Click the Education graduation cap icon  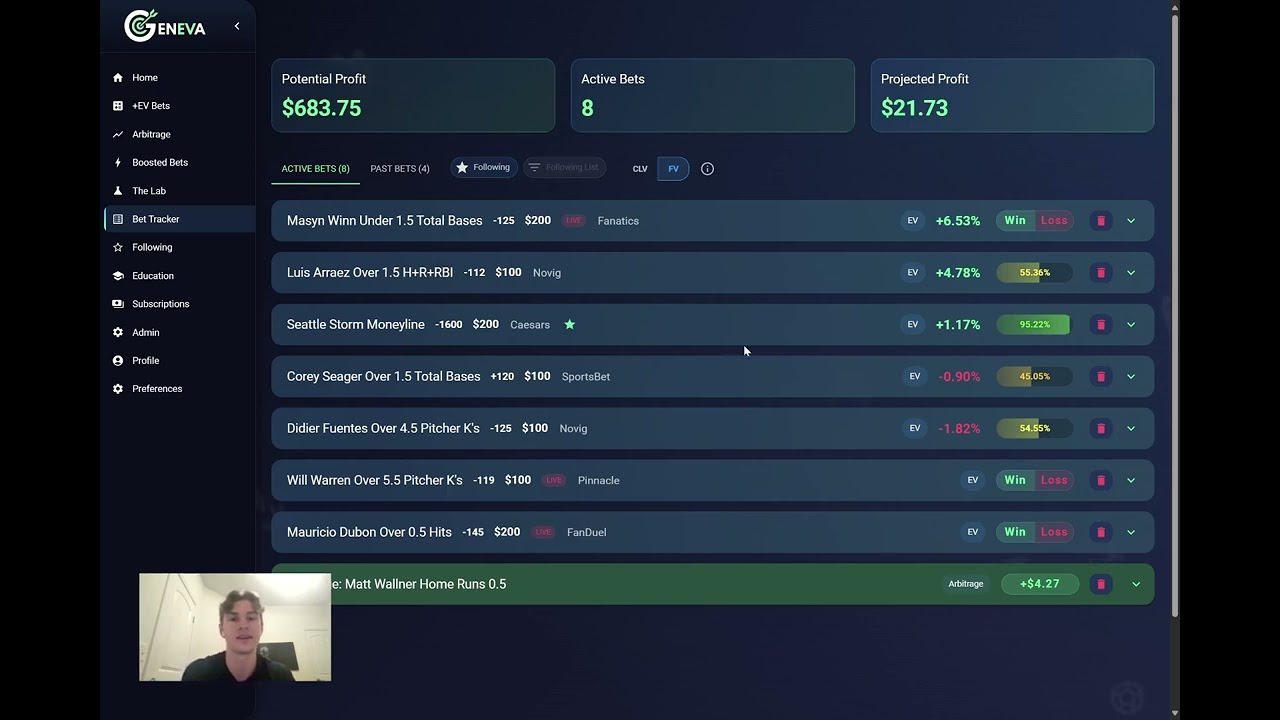coord(118,276)
